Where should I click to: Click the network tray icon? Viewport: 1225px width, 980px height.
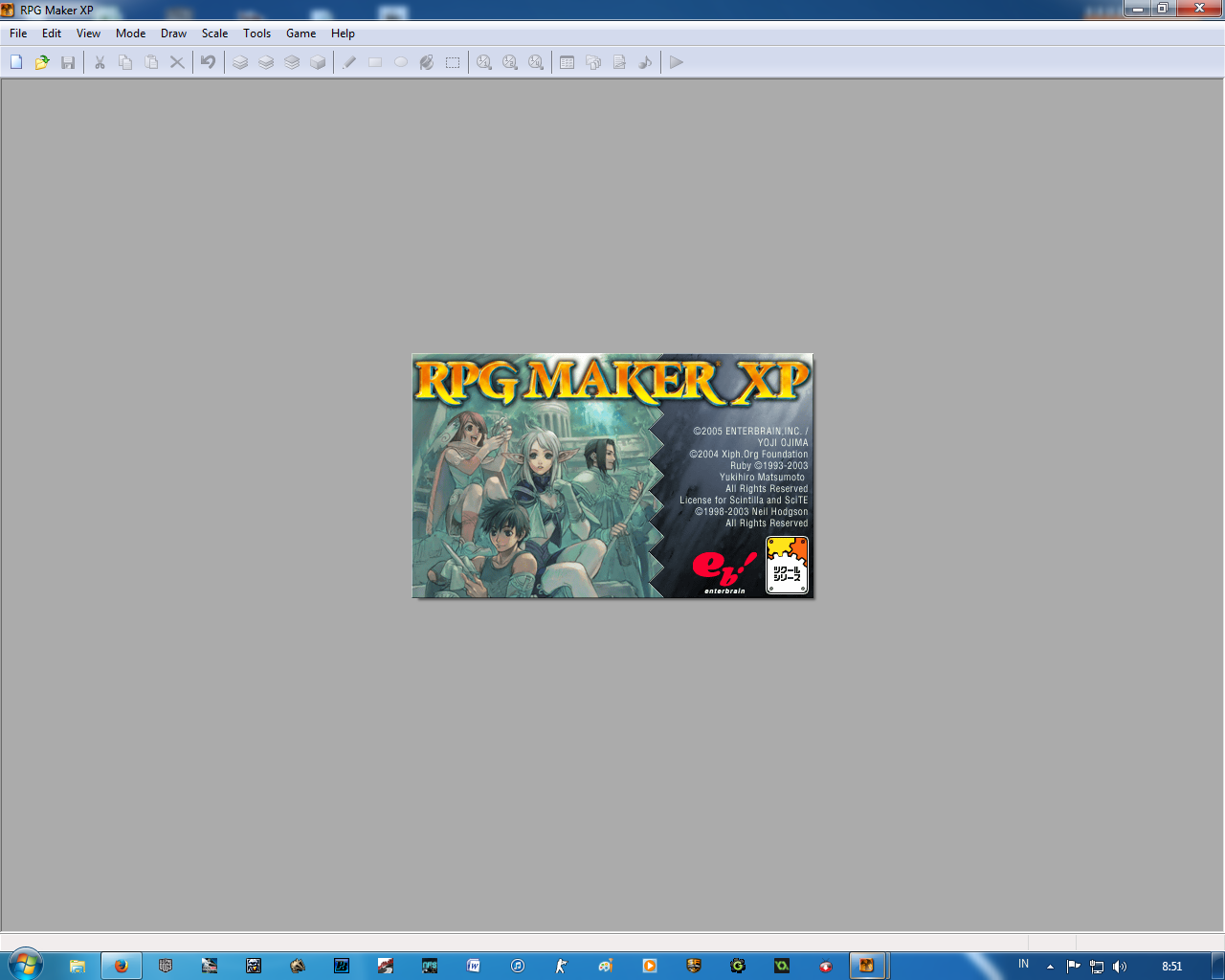pos(1097,967)
